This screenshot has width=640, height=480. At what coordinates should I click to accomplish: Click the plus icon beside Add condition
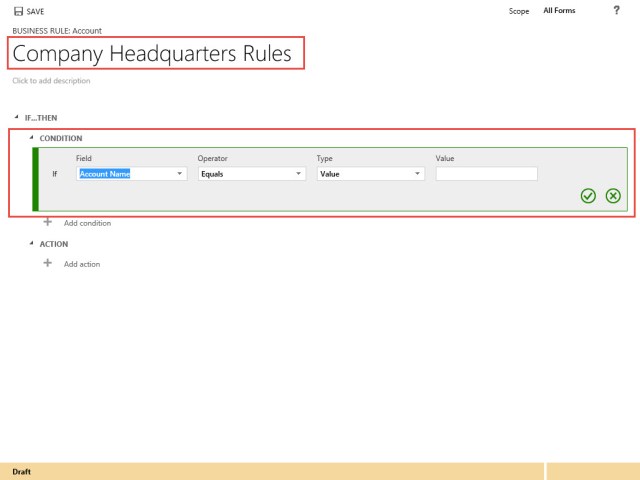tap(47, 222)
